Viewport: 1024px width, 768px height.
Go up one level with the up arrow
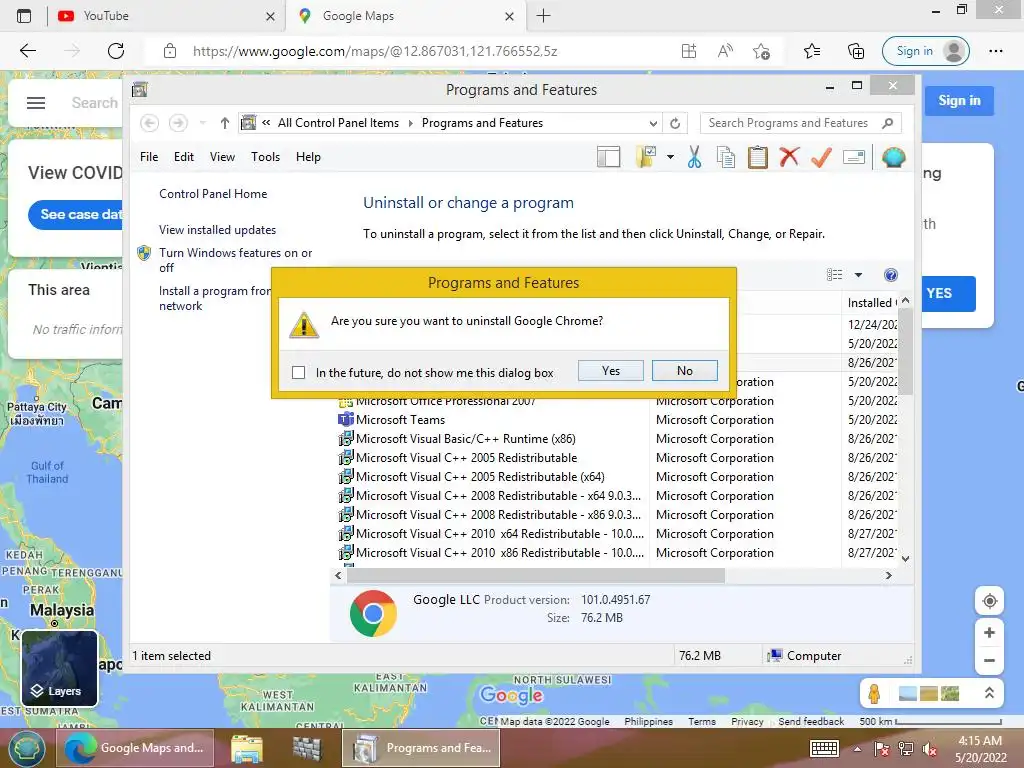click(225, 123)
